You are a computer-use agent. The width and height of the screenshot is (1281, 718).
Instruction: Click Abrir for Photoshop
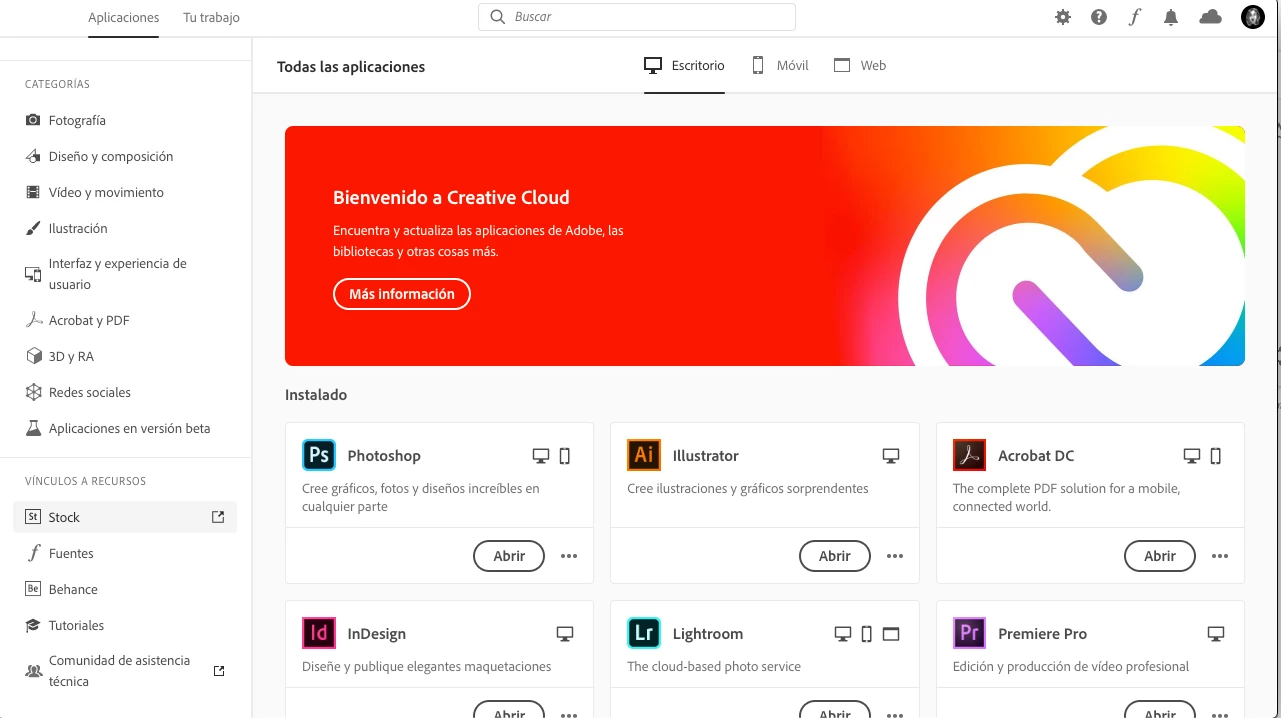point(509,556)
